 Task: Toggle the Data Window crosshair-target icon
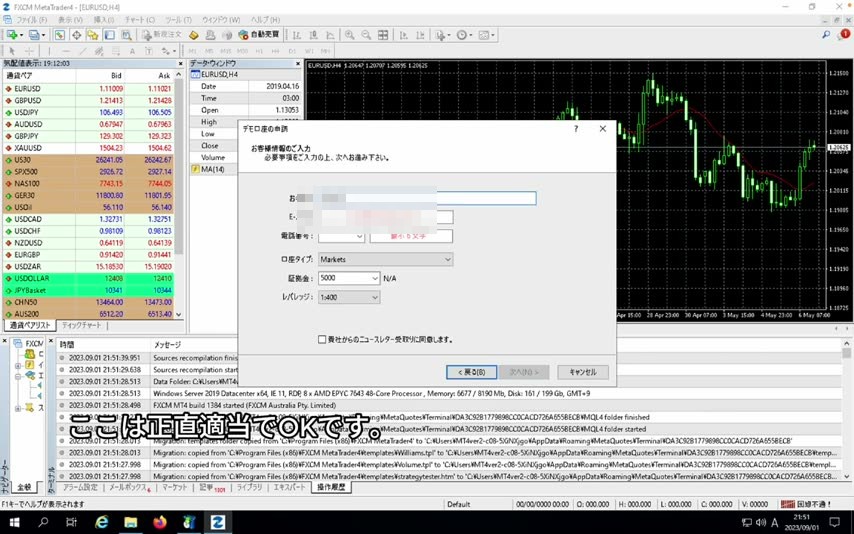point(76,35)
